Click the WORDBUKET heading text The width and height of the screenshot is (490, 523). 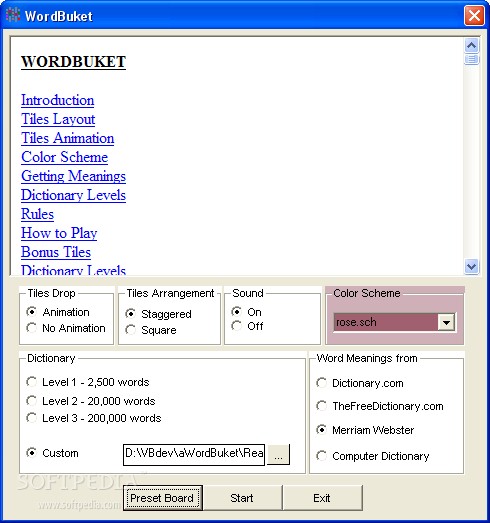pos(73,62)
